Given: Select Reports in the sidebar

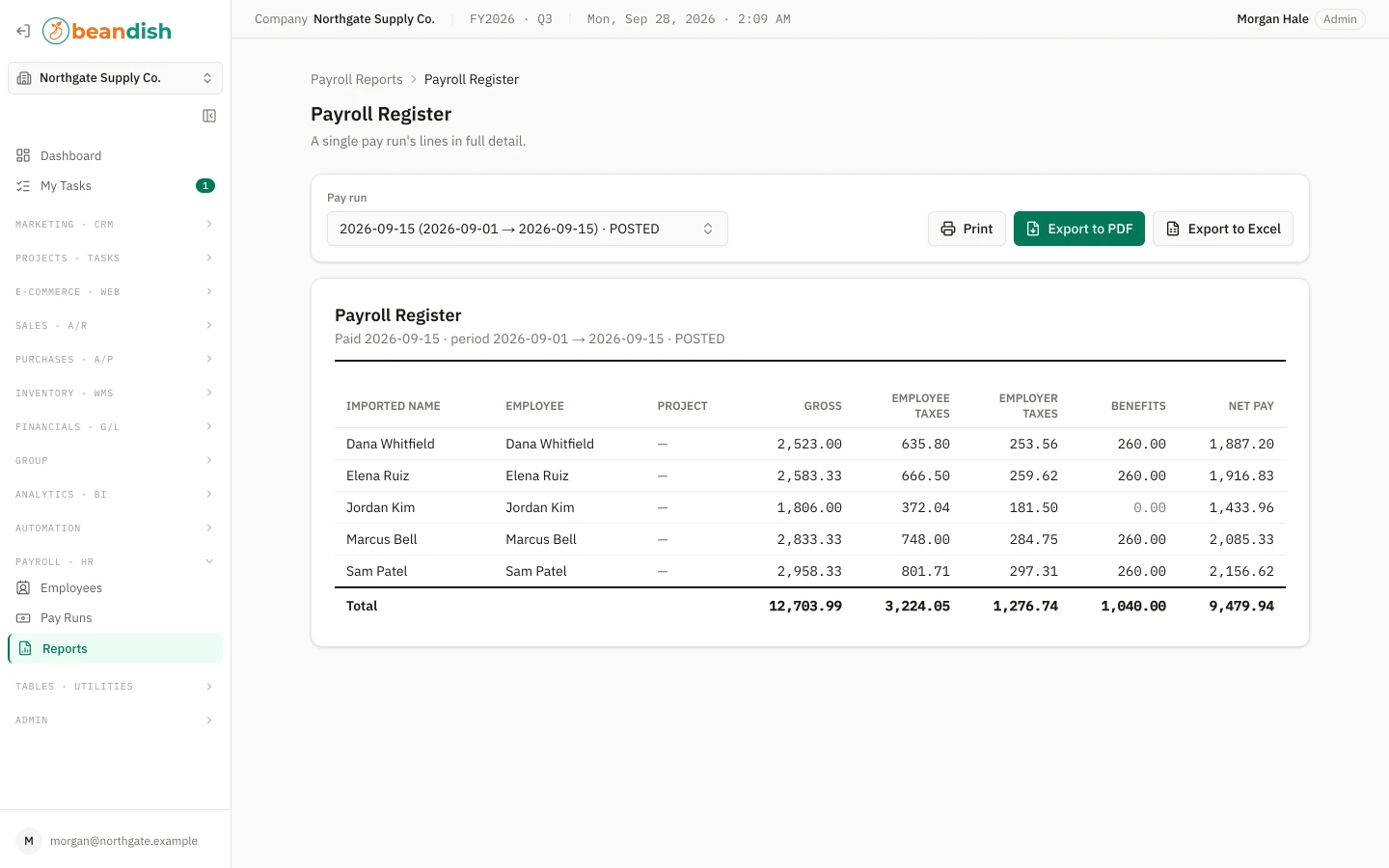Looking at the screenshot, I should pyautogui.click(x=115, y=648).
